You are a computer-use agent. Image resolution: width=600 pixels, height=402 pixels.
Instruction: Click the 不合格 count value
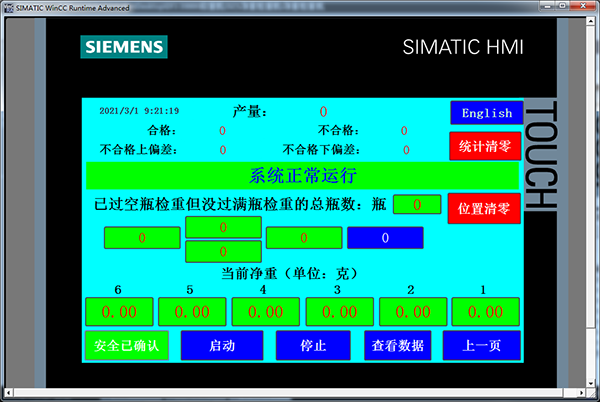(404, 131)
